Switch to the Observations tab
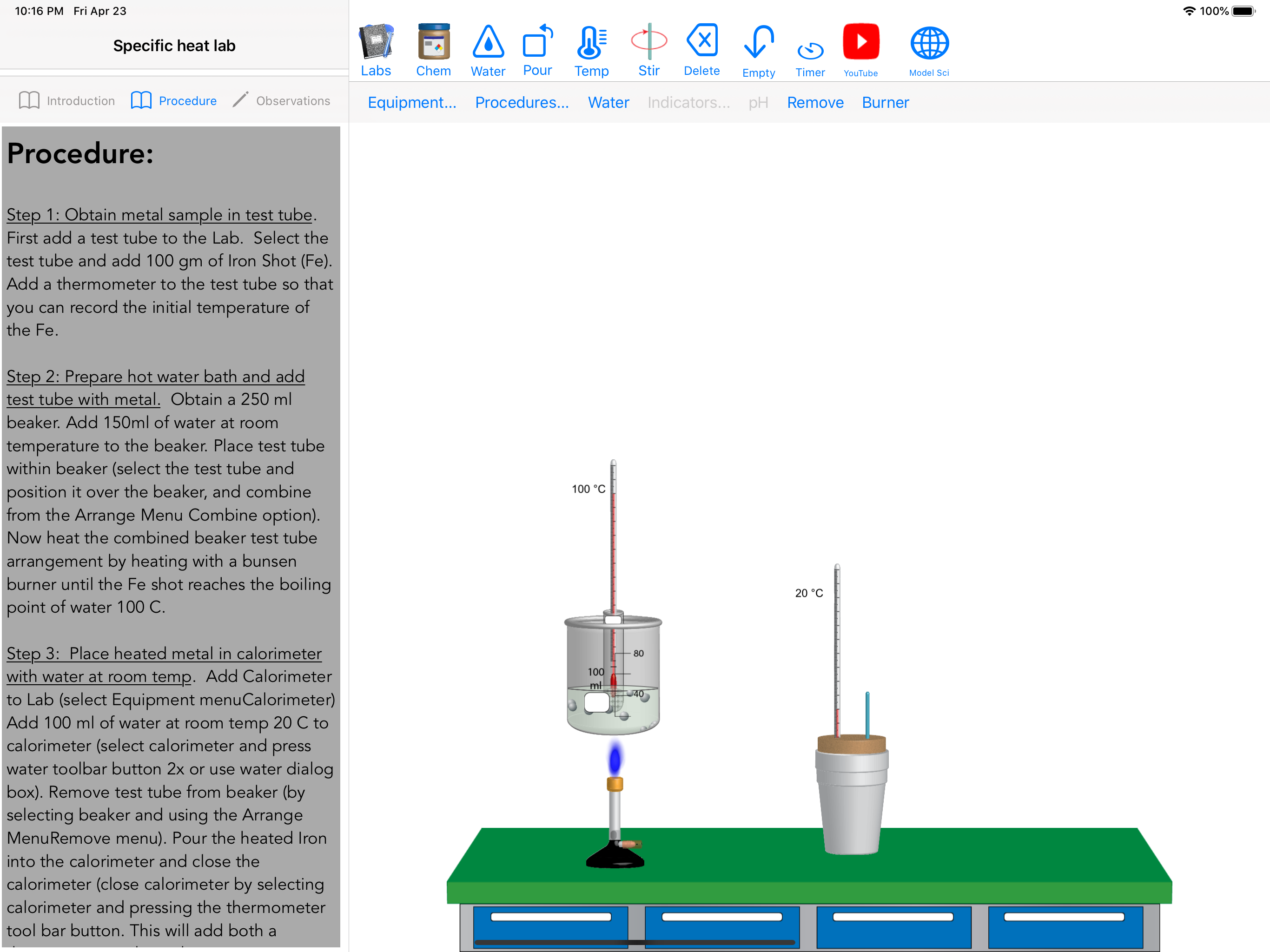 point(281,100)
